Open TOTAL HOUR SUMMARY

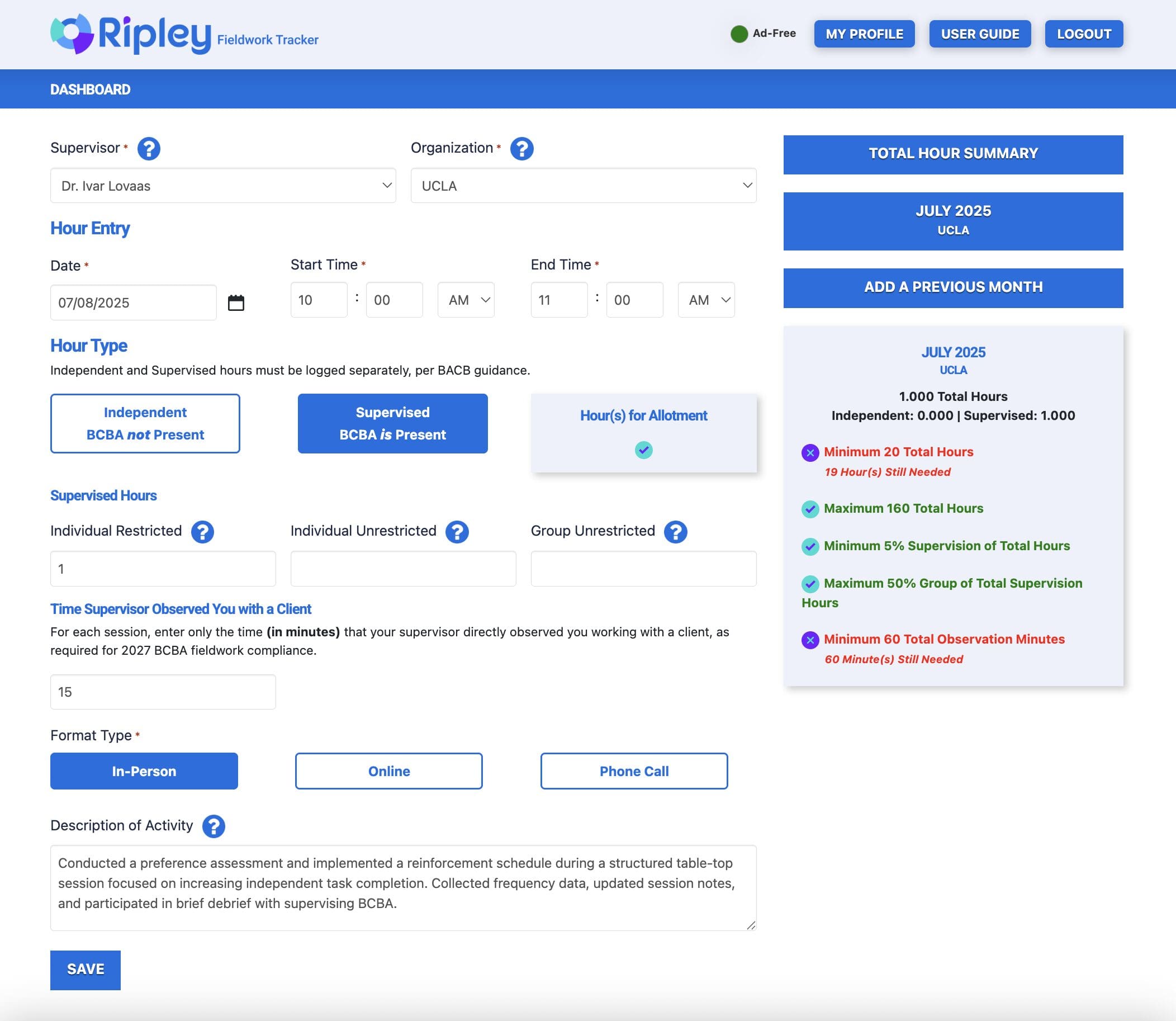(954, 154)
